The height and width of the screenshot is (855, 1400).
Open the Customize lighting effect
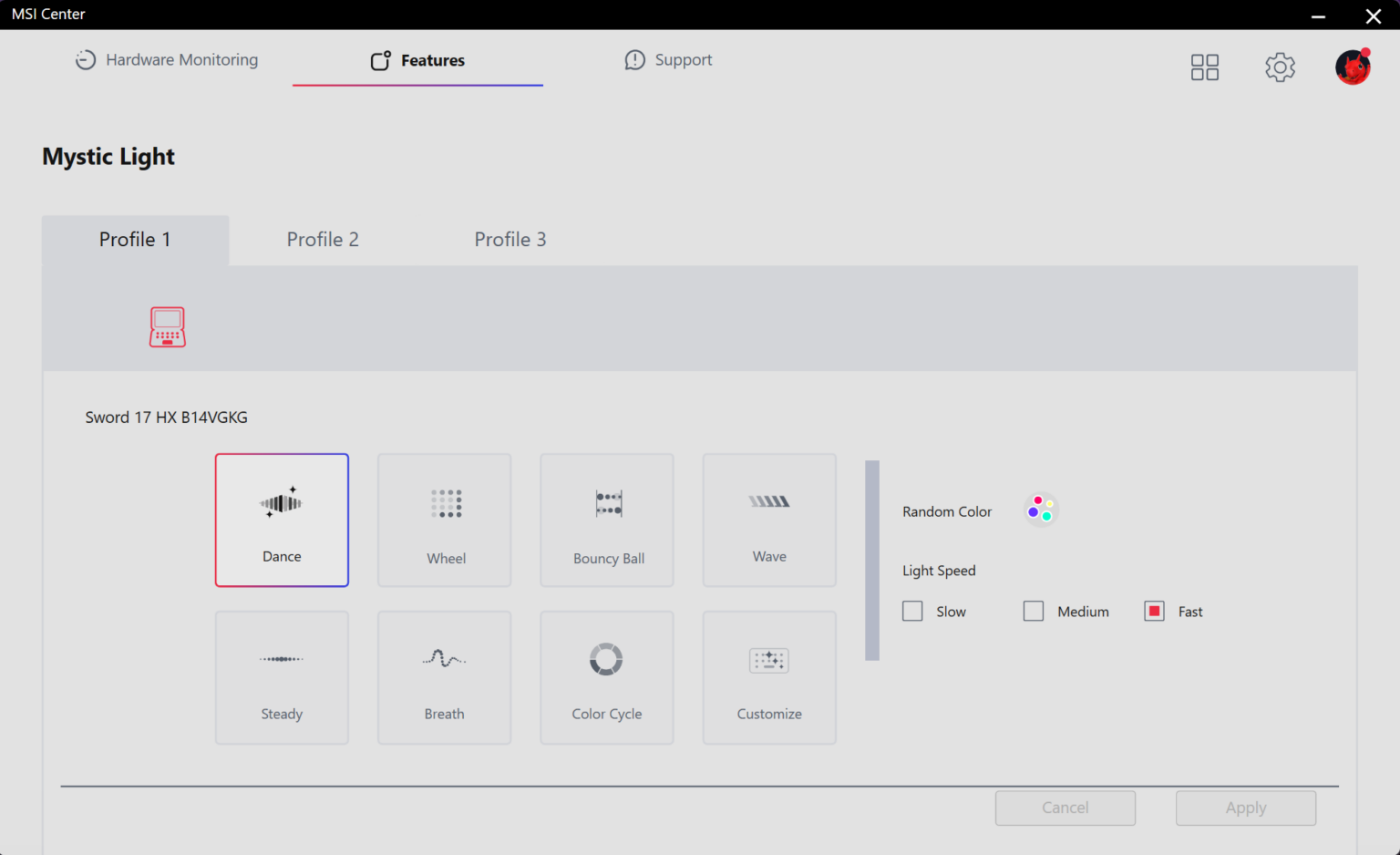tap(769, 677)
